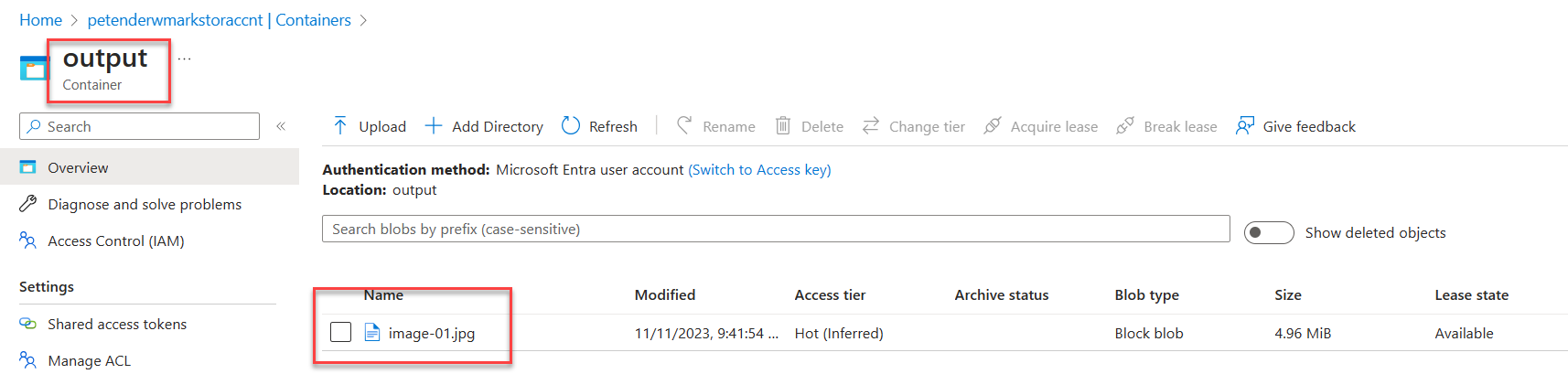
Task: Open Manage ACL settings
Action: click(89, 361)
